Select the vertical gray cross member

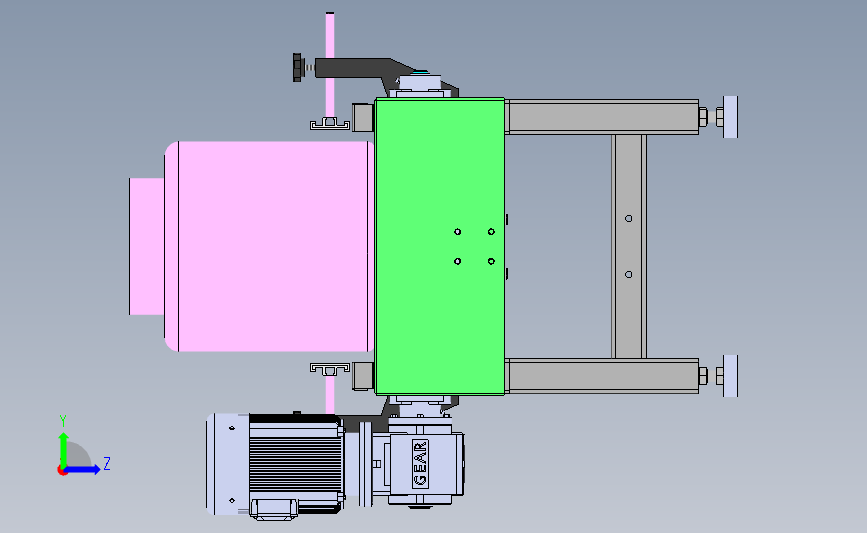click(629, 247)
